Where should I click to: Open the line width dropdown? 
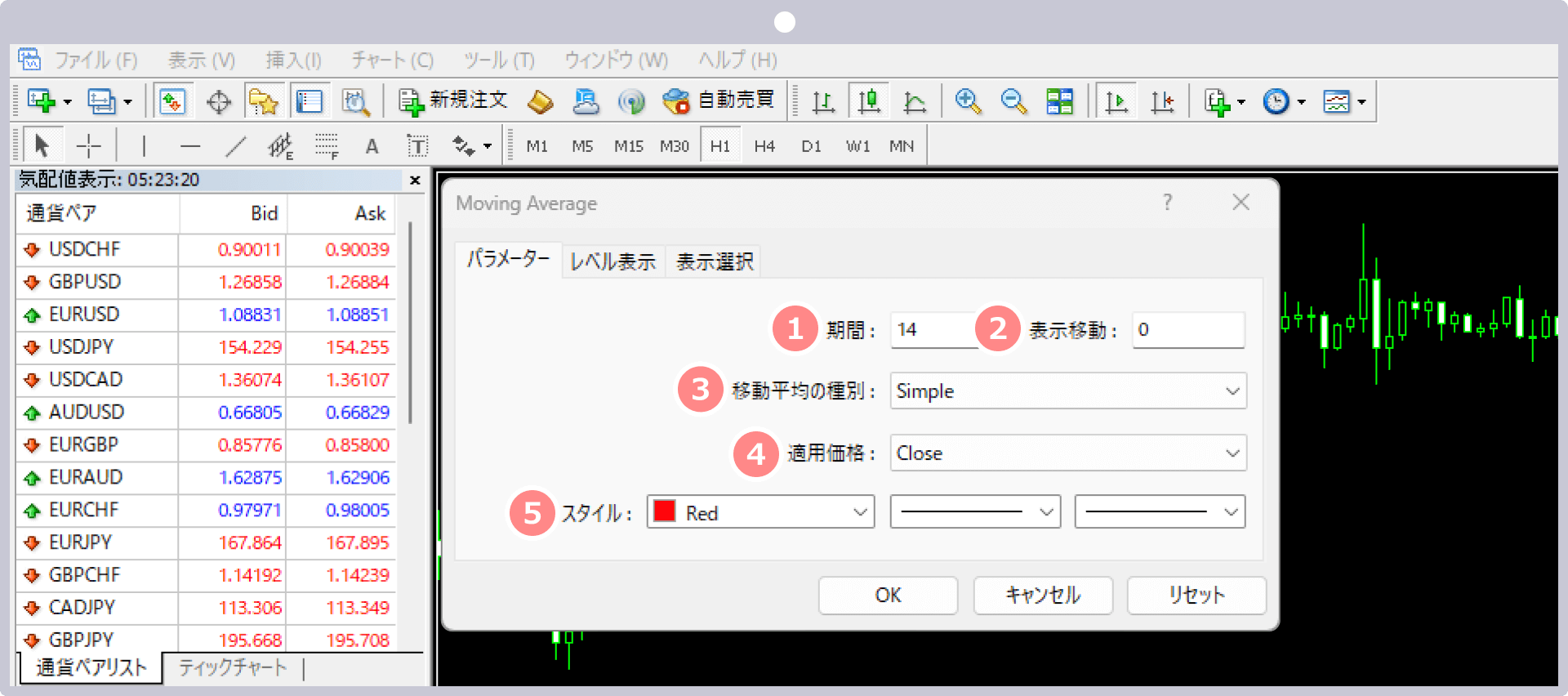click(x=1160, y=512)
